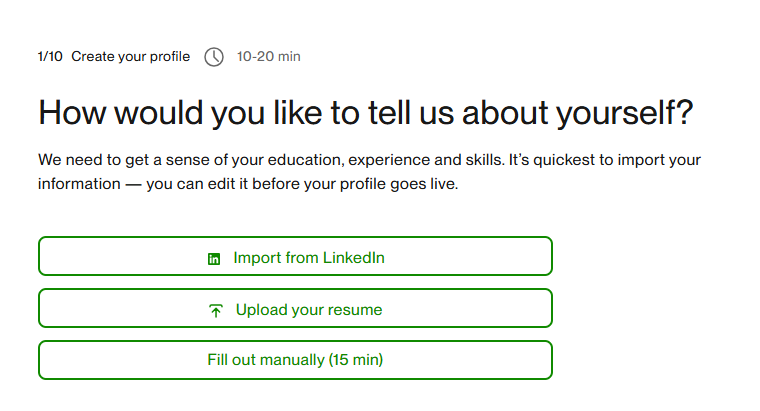Click the Create your profile label

(x=130, y=57)
